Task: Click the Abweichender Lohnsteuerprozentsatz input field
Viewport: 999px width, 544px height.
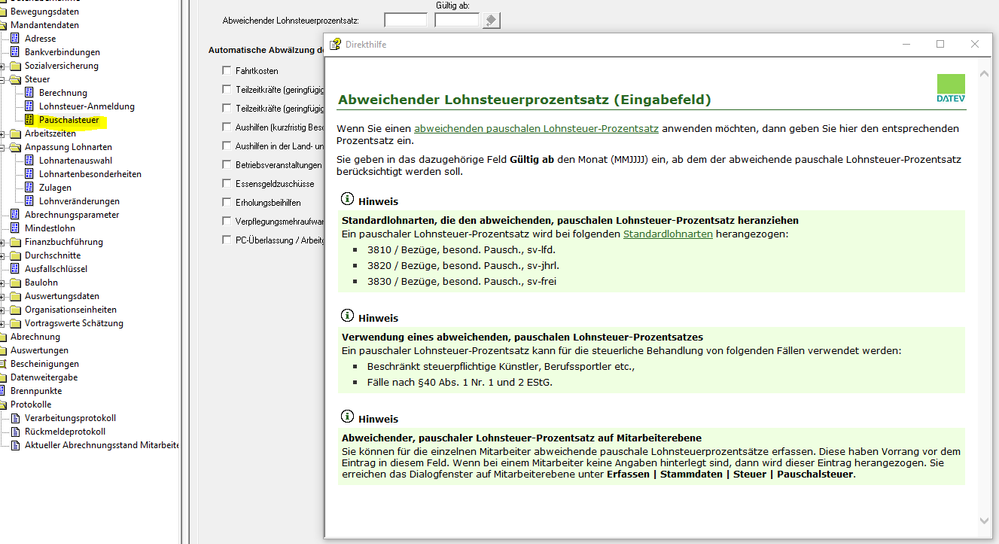Action: 405,20
